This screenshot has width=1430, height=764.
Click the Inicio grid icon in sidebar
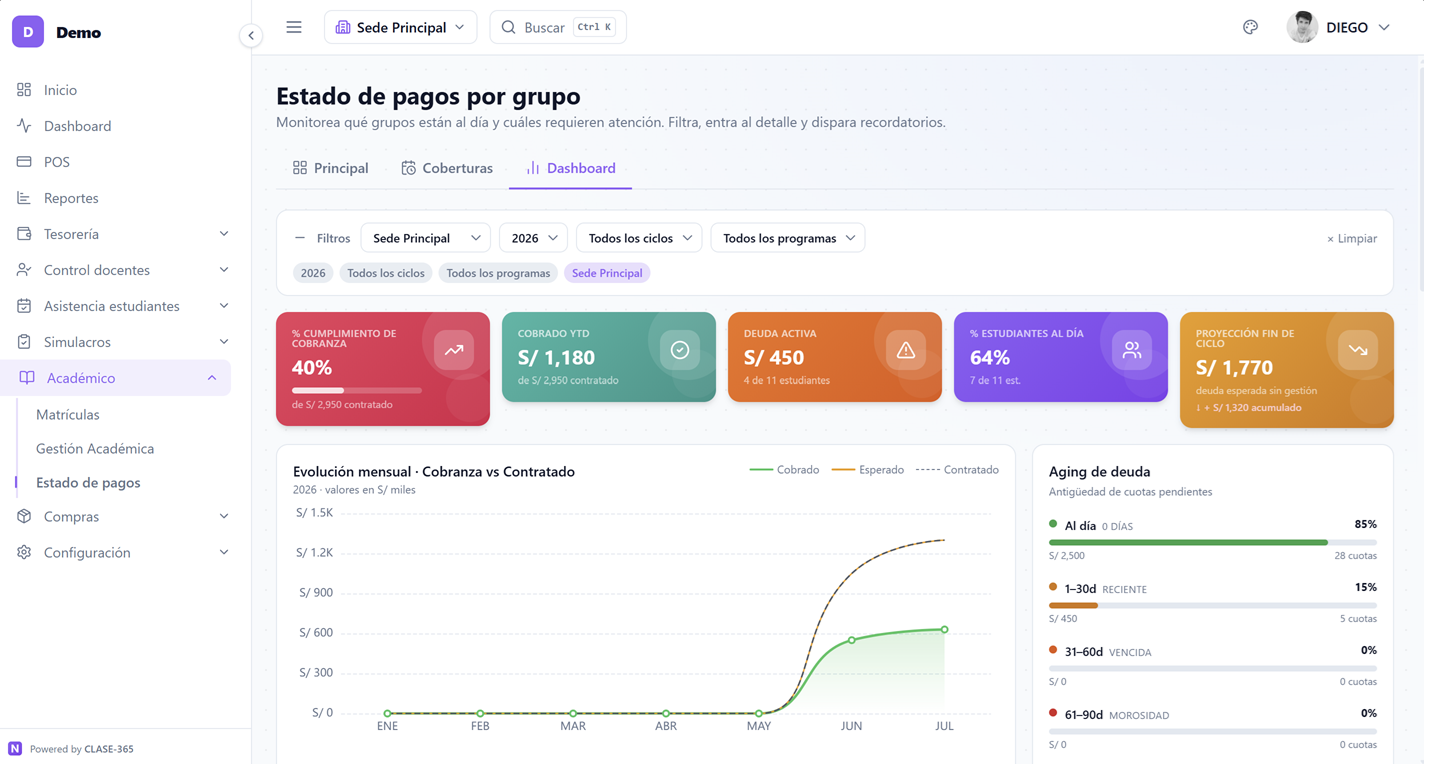tap(24, 90)
